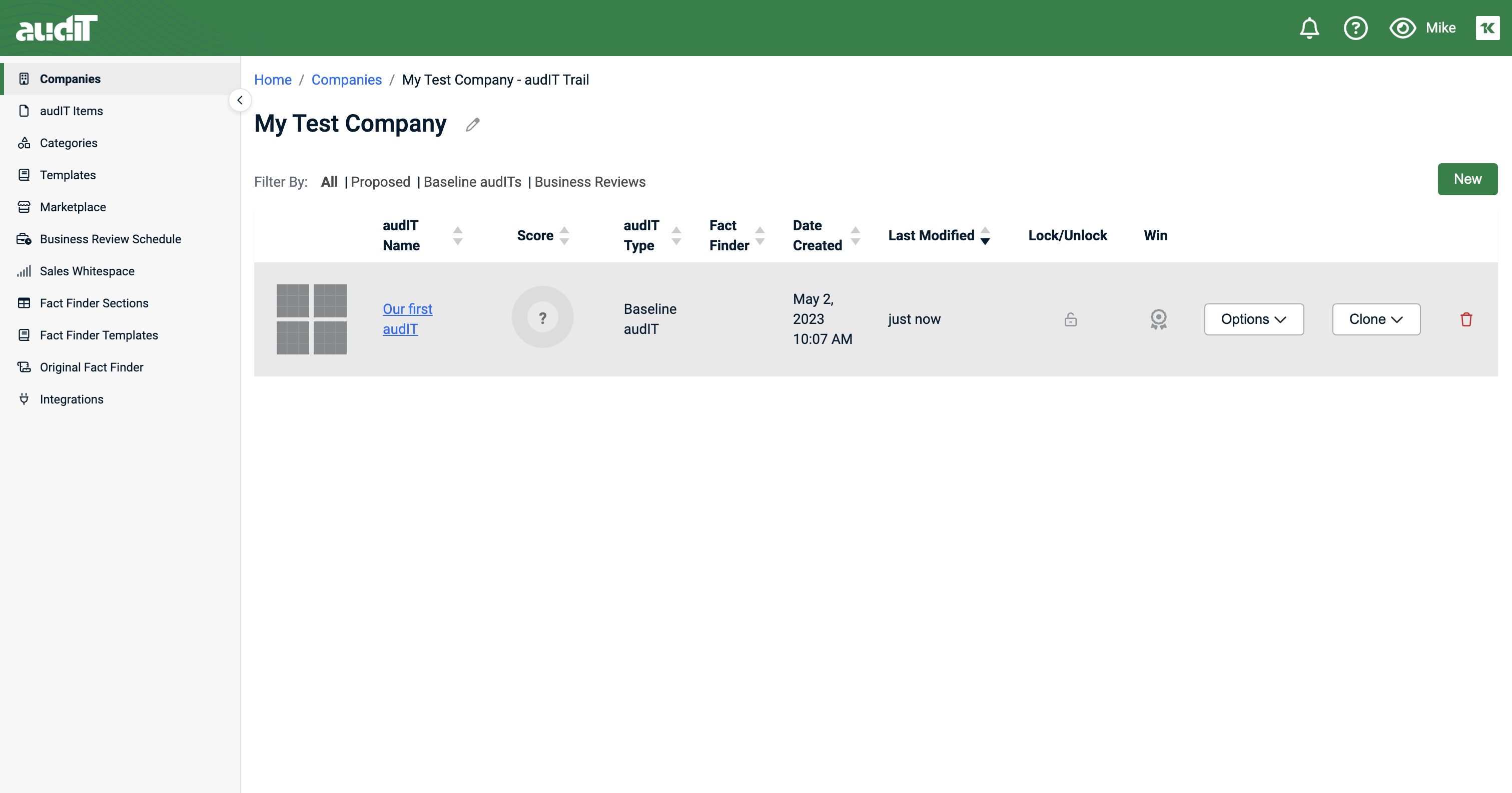Open the Options dropdown
The image size is (1512, 793).
pyautogui.click(x=1254, y=319)
